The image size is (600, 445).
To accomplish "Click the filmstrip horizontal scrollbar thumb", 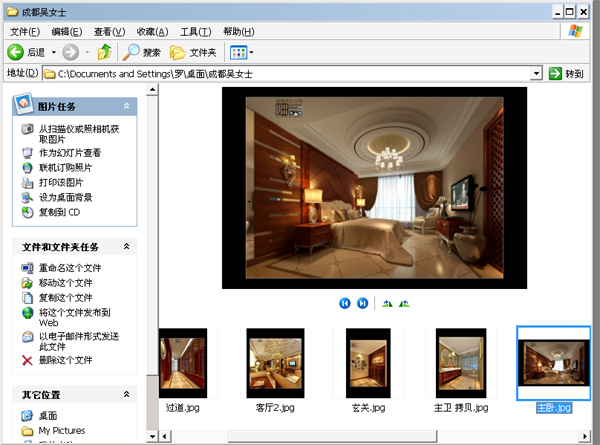I will coord(332,436).
